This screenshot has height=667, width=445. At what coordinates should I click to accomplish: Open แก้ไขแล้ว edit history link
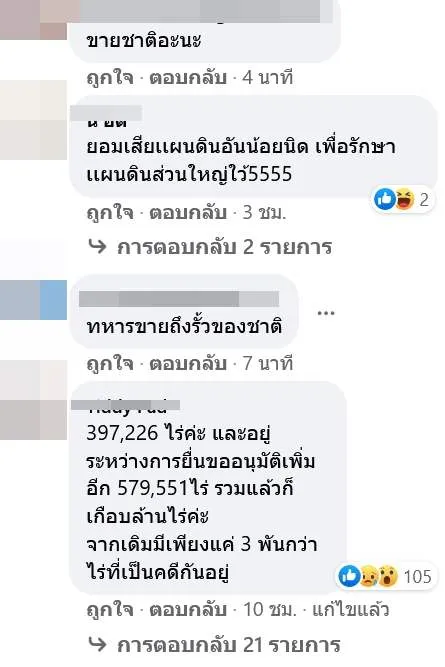click(x=351, y=610)
